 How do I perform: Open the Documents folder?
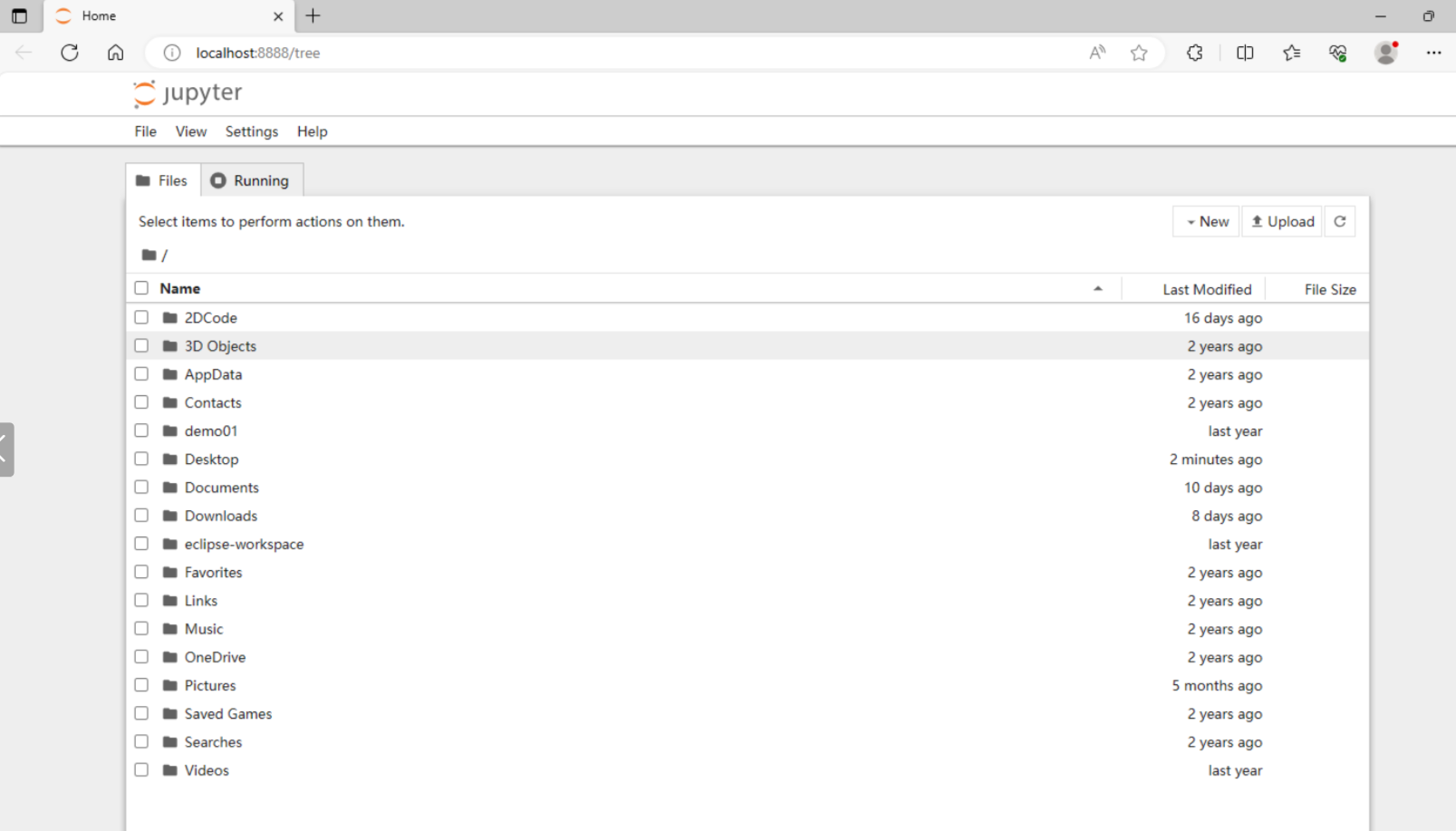[x=221, y=488]
